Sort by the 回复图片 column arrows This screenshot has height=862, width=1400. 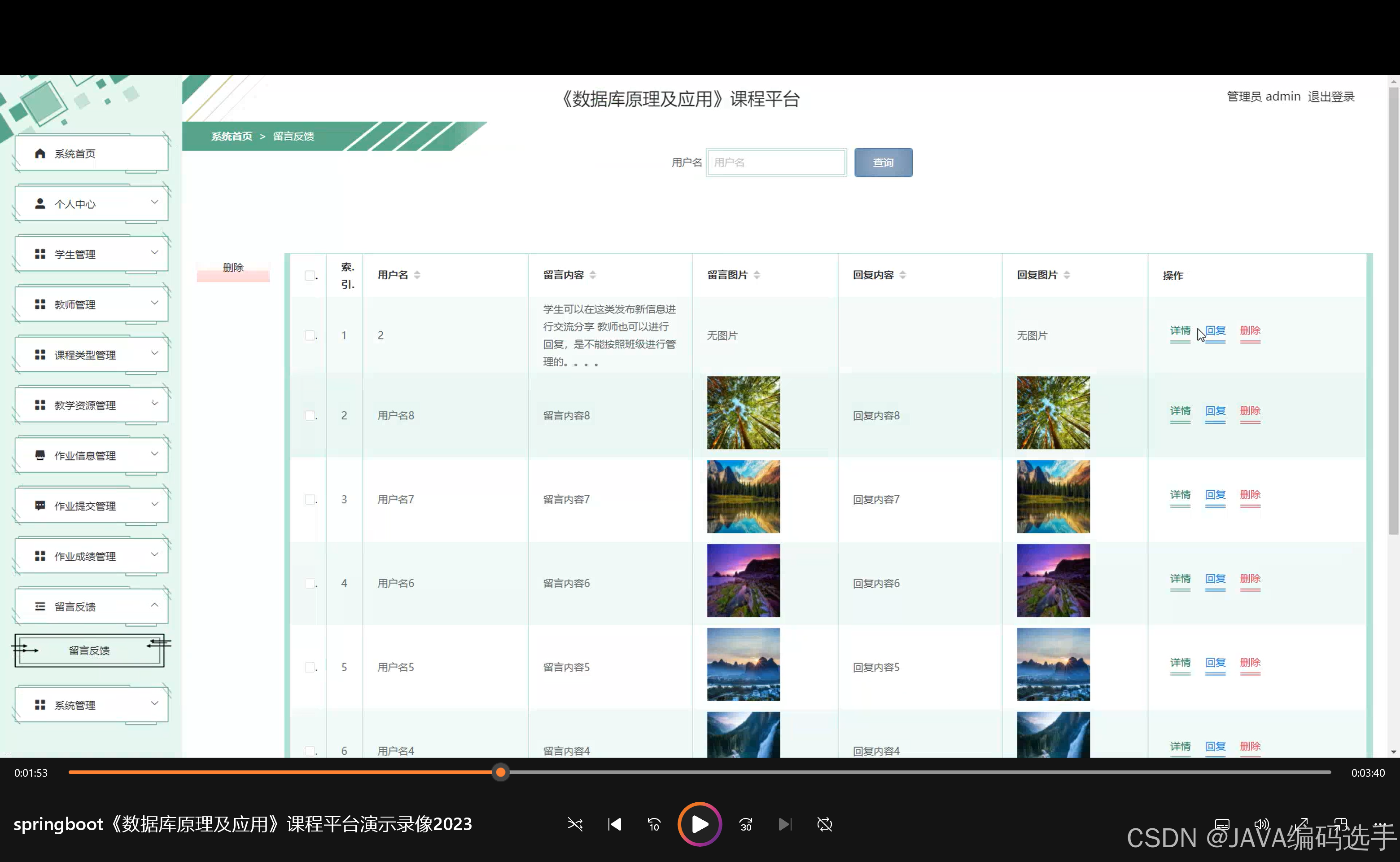[1067, 275]
